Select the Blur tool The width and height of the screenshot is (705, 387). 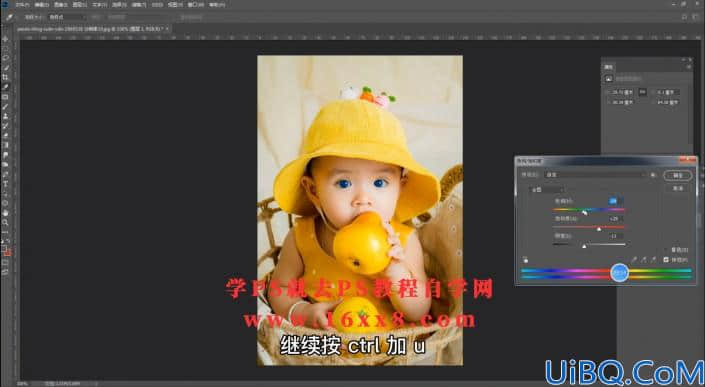[x=5, y=155]
